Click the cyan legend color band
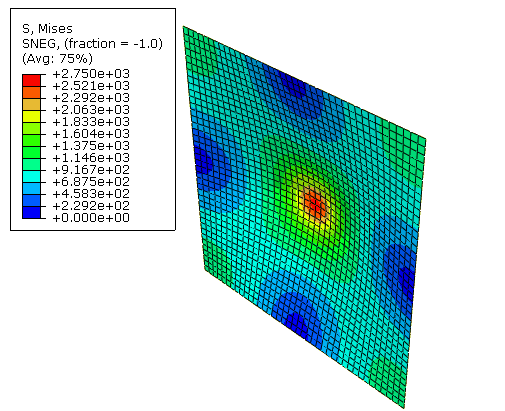The width and height of the screenshot is (505, 411). coord(31,176)
